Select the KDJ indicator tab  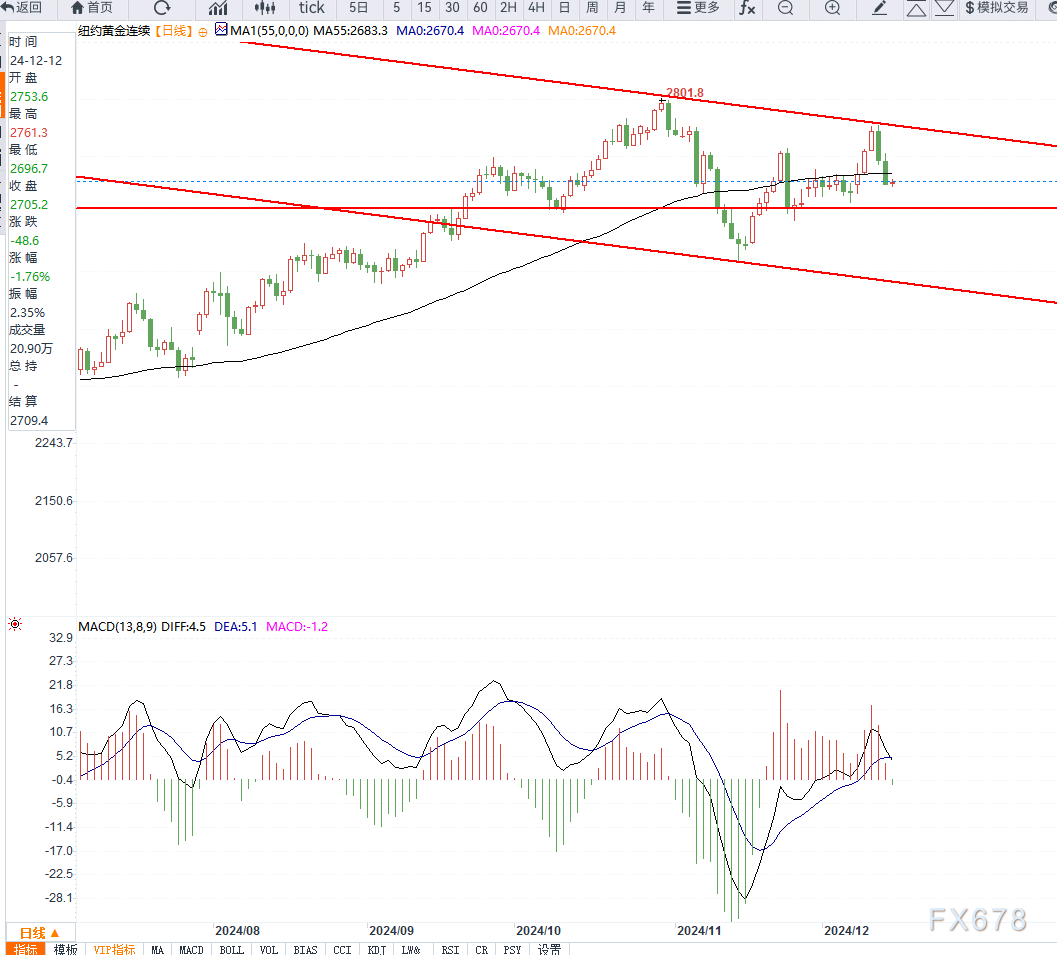coord(377,949)
